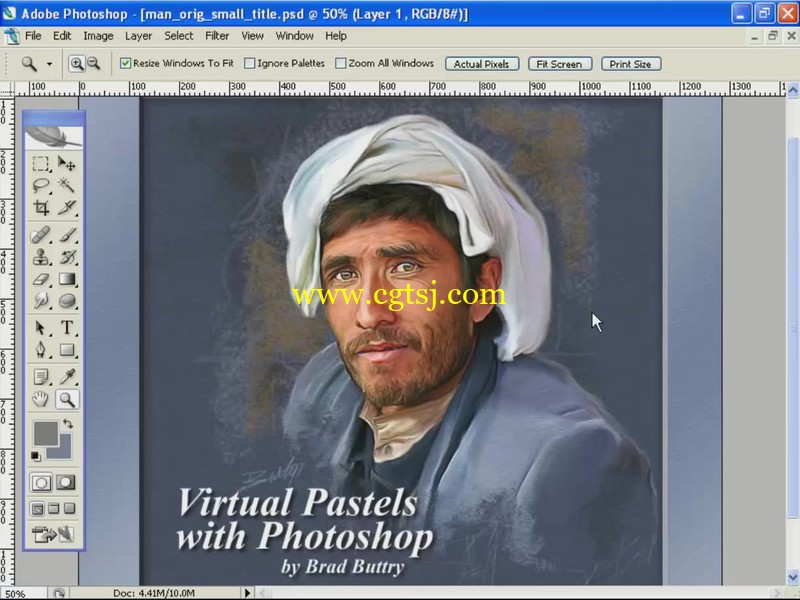Select the Pen tool
This screenshot has height=600, width=800.
pos(41,350)
